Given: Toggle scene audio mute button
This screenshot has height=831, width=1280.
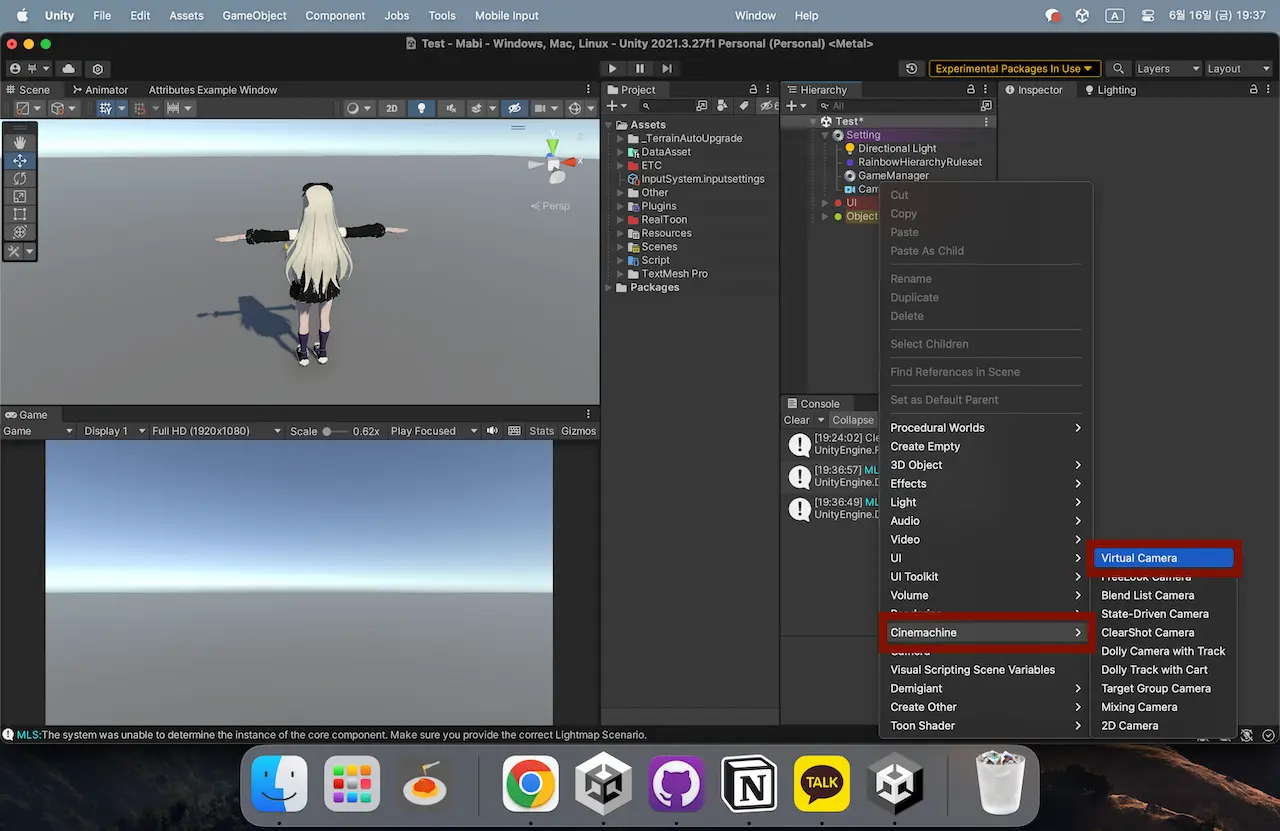Looking at the screenshot, I should click(x=451, y=108).
